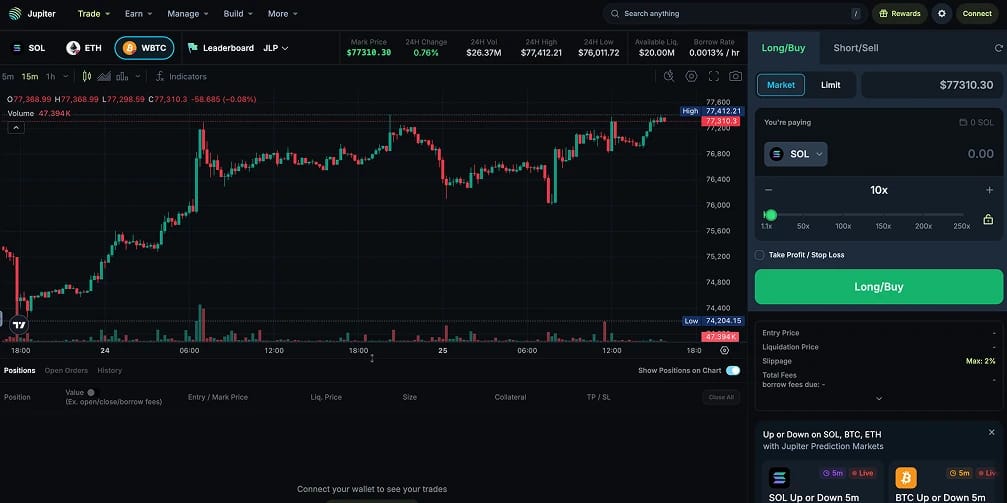This screenshot has height=503, width=1007.
Task: Enable Take Profit / Stop Loss checkbox
Action: coord(759,255)
